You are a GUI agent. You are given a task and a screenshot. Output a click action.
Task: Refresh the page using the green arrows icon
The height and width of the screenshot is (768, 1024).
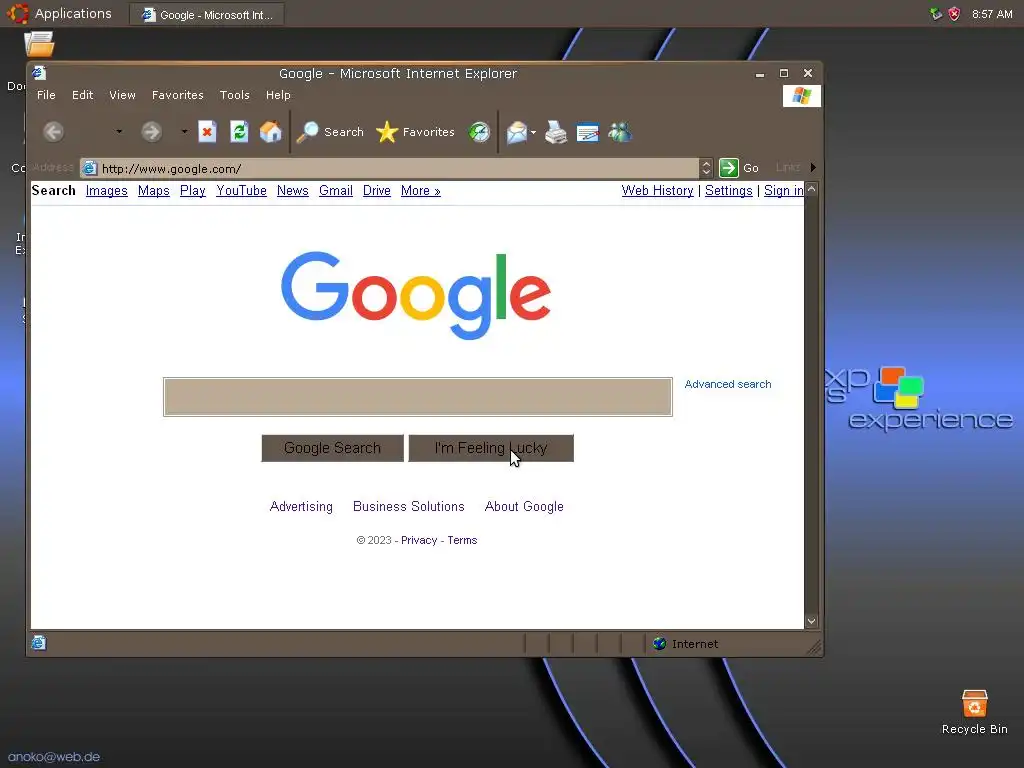point(239,132)
